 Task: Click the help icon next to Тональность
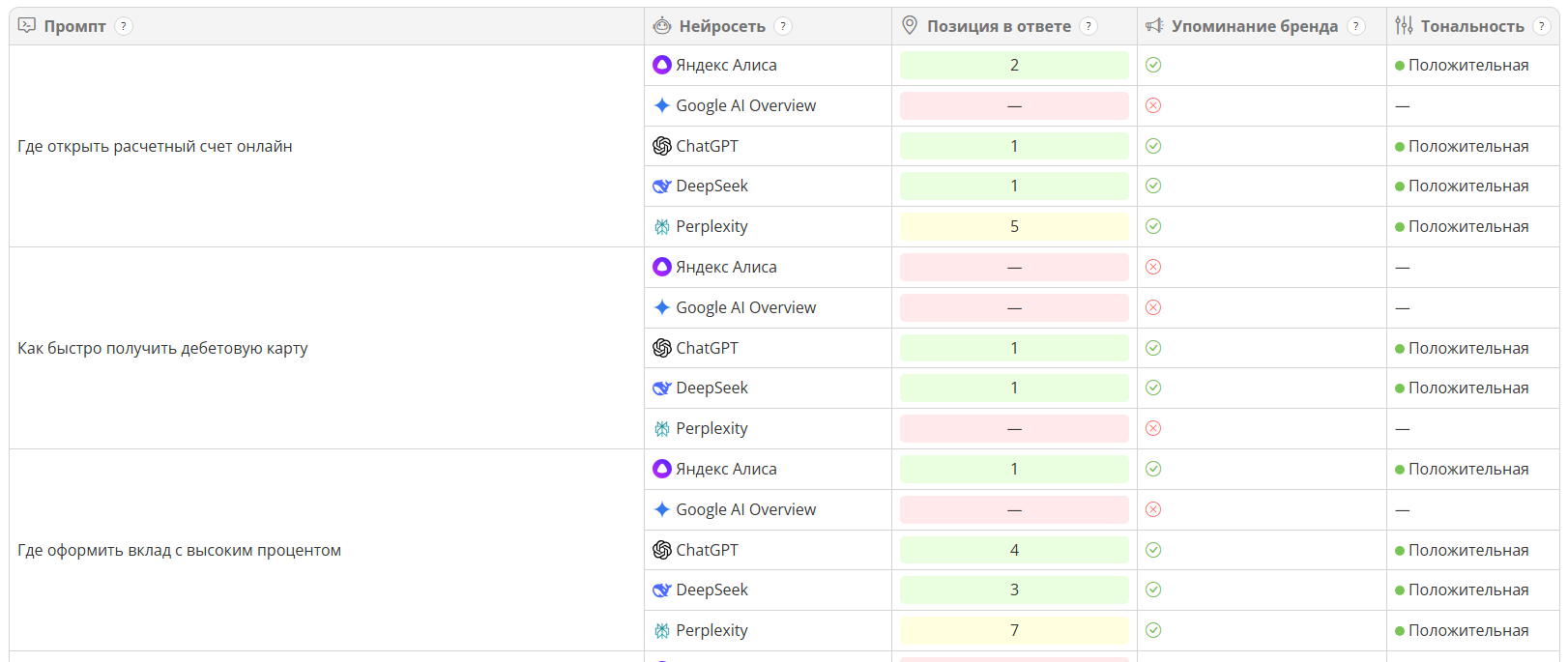1542,26
